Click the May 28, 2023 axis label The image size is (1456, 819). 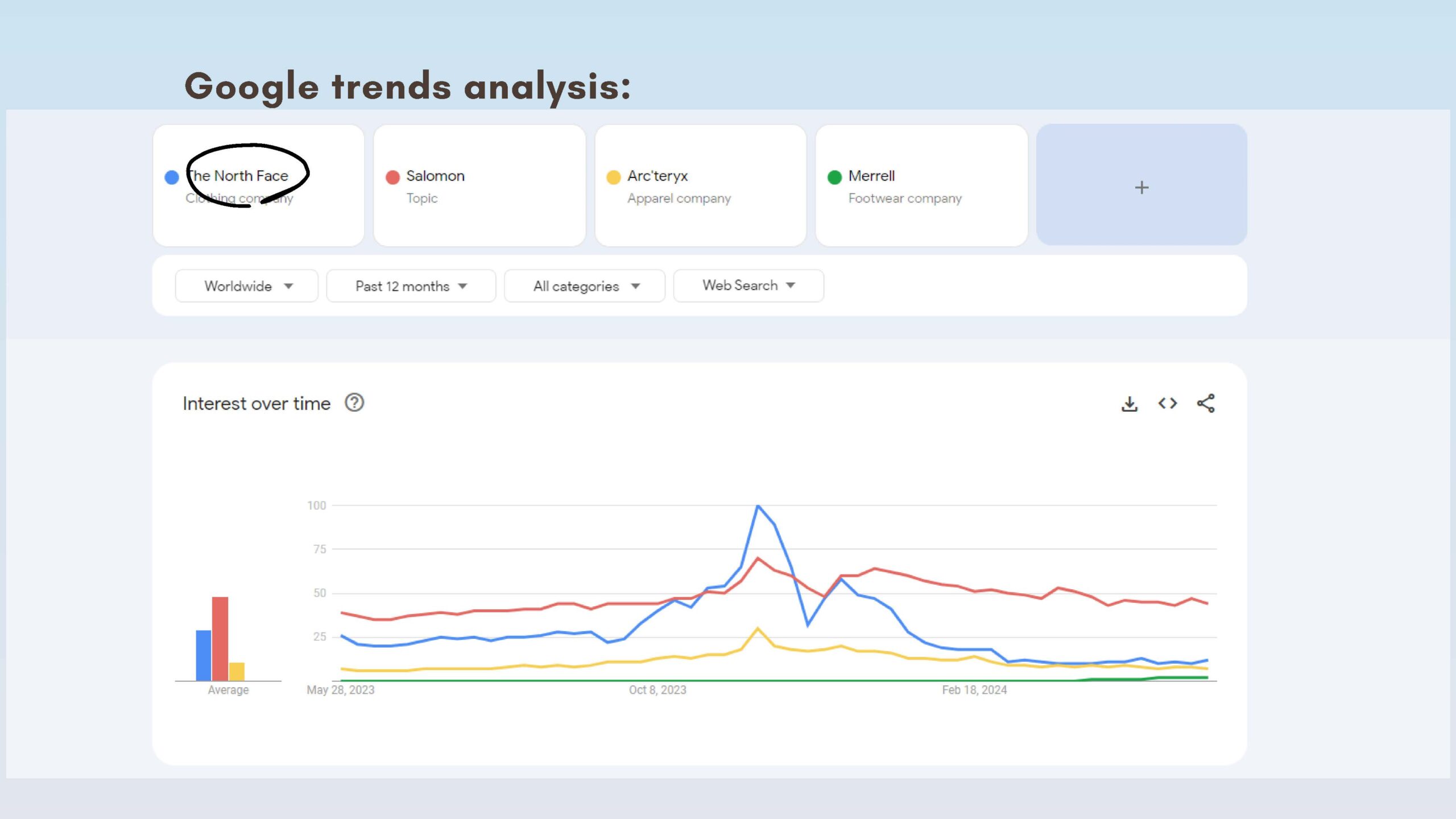pos(341,690)
